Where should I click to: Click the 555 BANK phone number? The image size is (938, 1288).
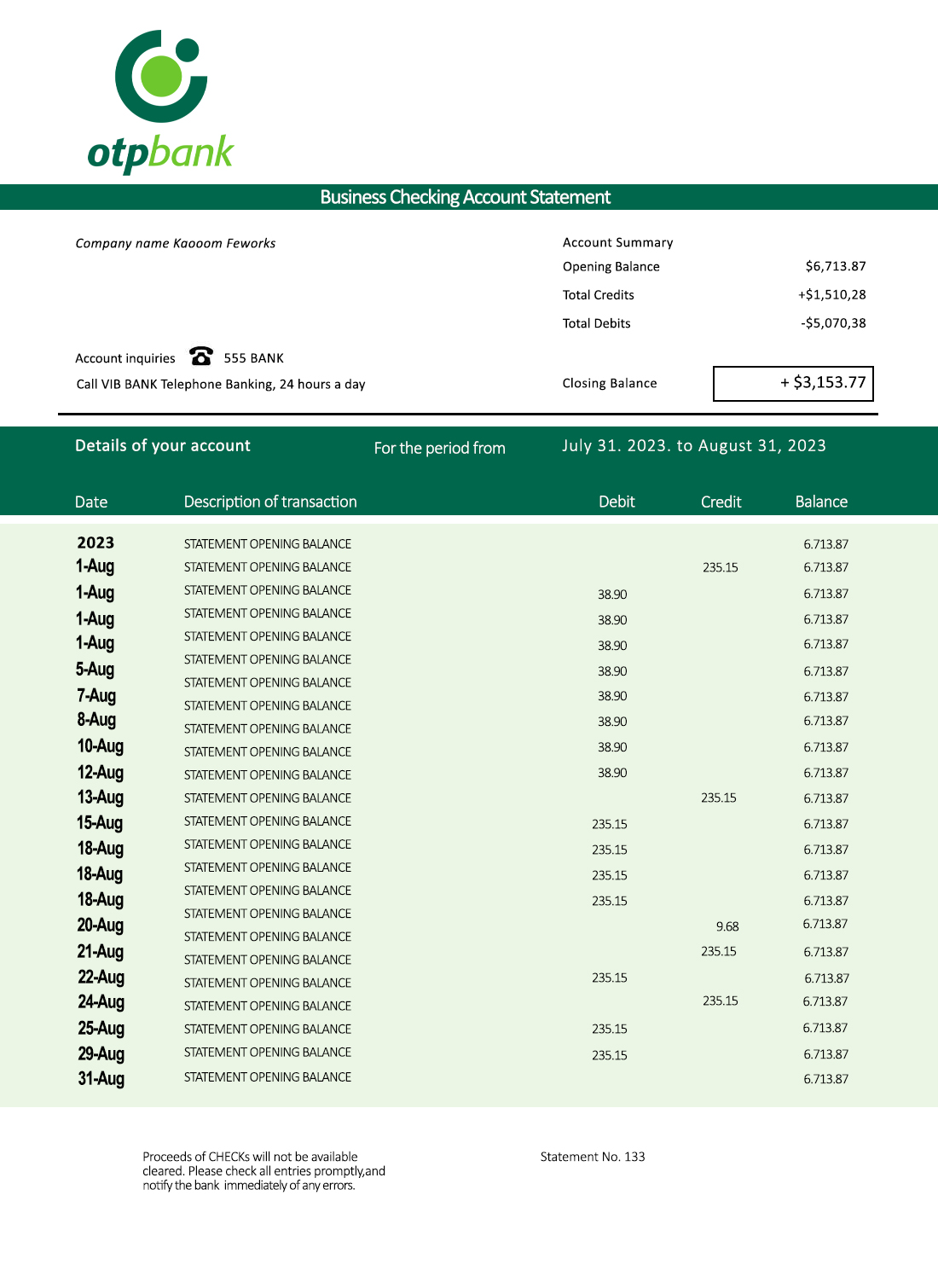253,358
